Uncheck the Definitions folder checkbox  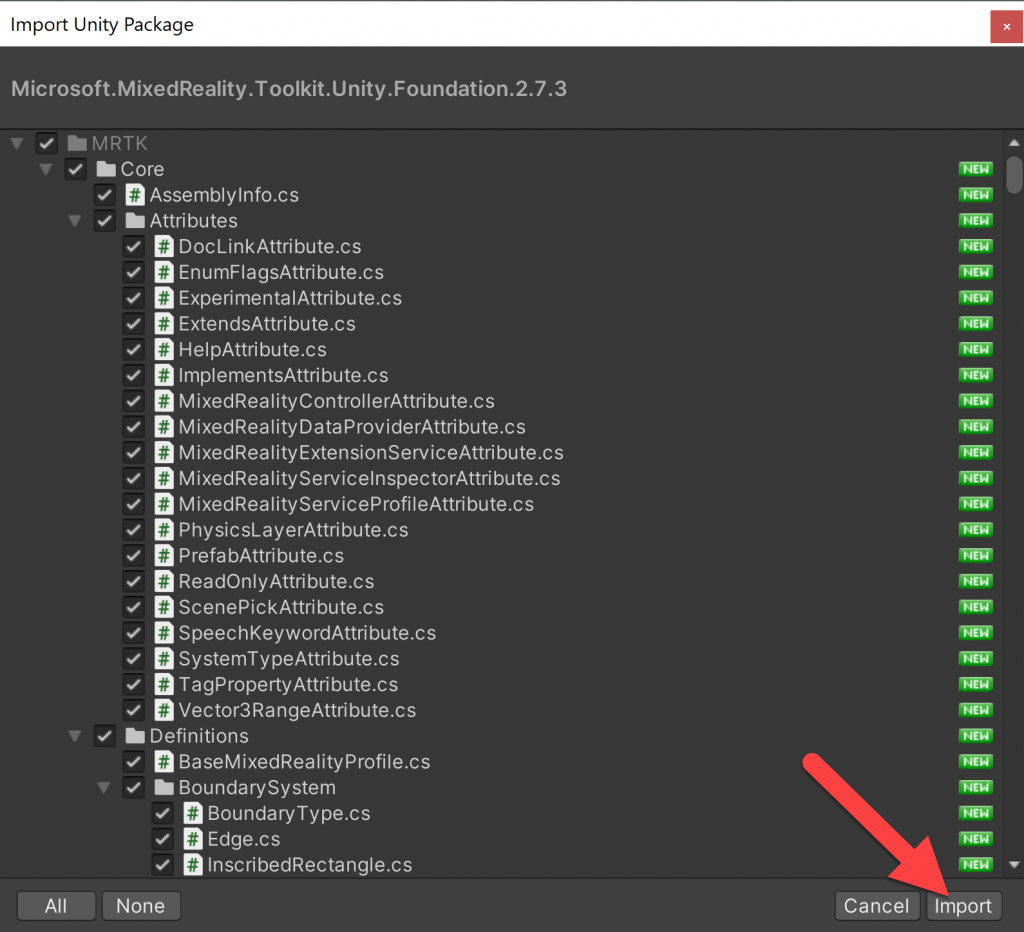point(104,736)
